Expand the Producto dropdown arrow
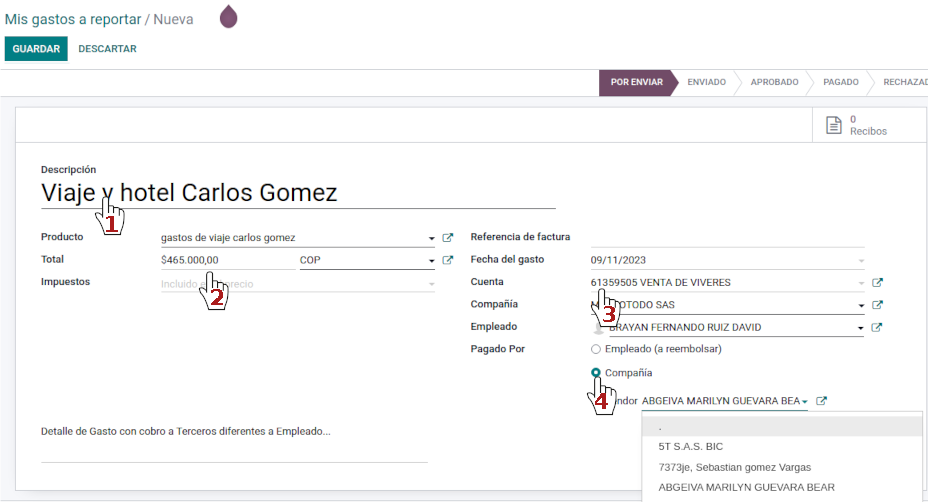 pyautogui.click(x=432, y=238)
